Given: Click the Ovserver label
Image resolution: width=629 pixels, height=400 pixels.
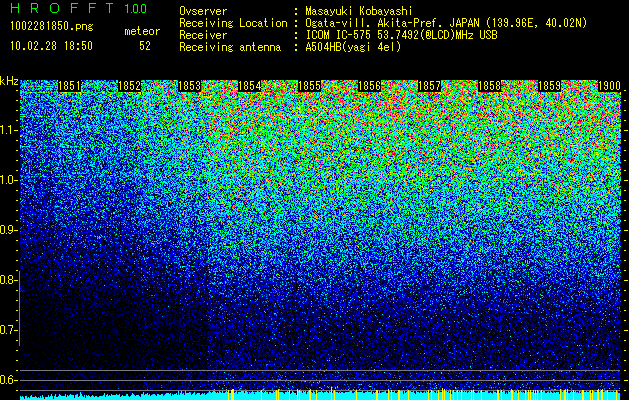Looking at the screenshot, I should [x=203, y=11].
